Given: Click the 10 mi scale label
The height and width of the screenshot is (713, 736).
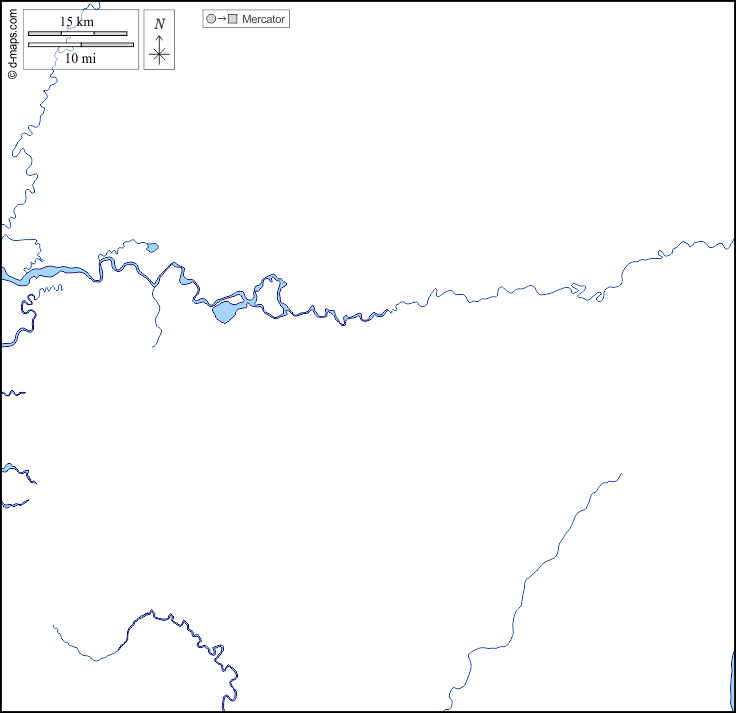Looking at the screenshot, I should pyautogui.click(x=79, y=58).
